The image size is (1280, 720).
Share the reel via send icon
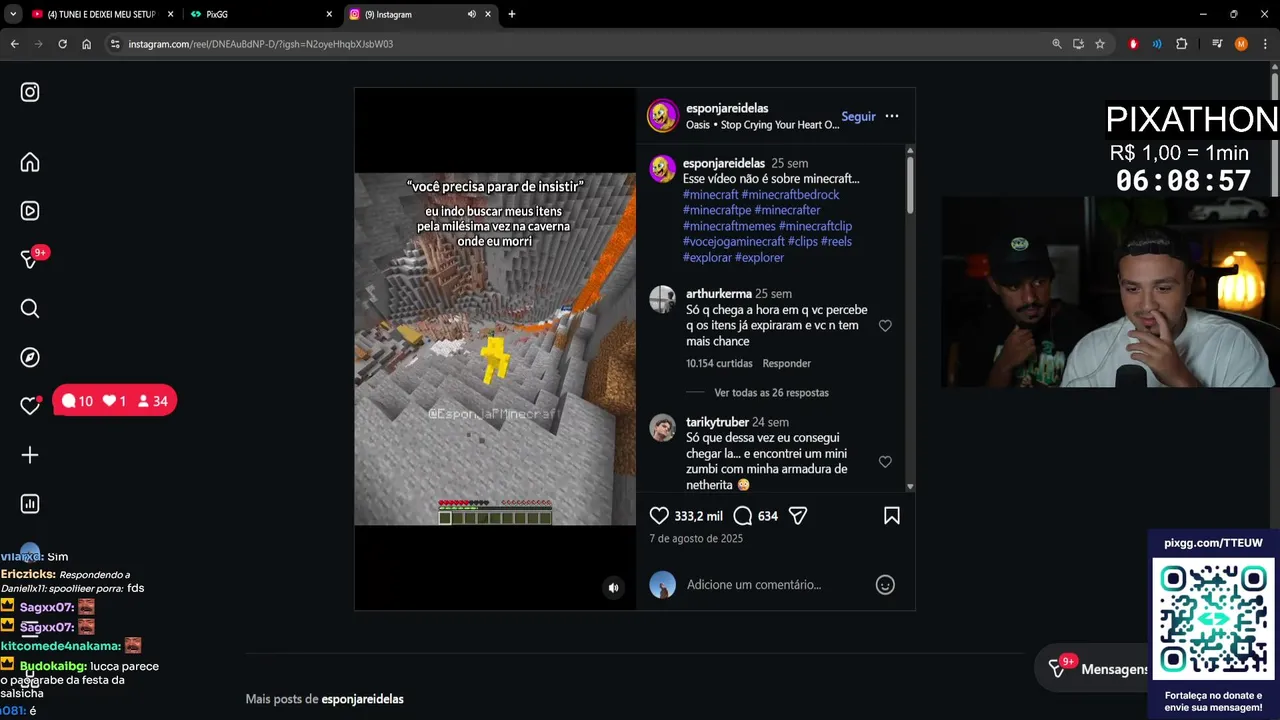point(798,516)
